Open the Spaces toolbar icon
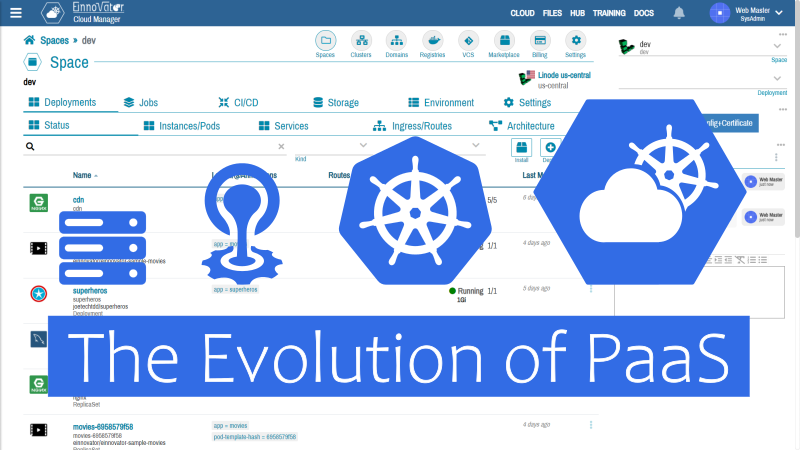This screenshot has width=800, height=450. click(325, 44)
